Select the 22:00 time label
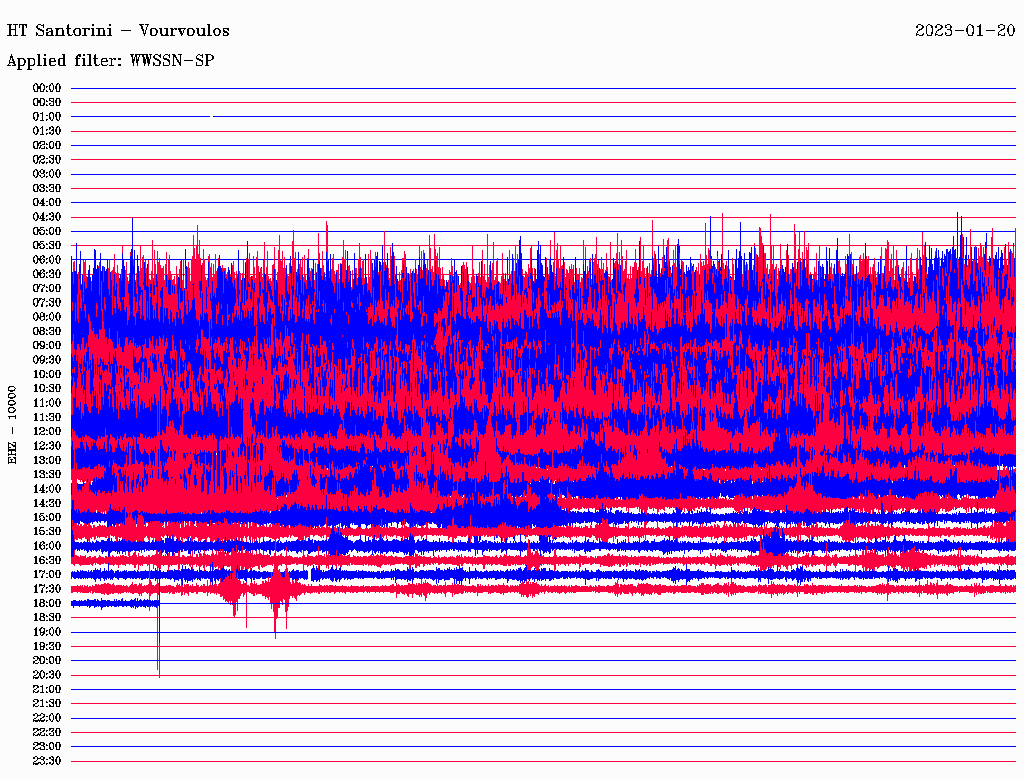 tap(47, 718)
